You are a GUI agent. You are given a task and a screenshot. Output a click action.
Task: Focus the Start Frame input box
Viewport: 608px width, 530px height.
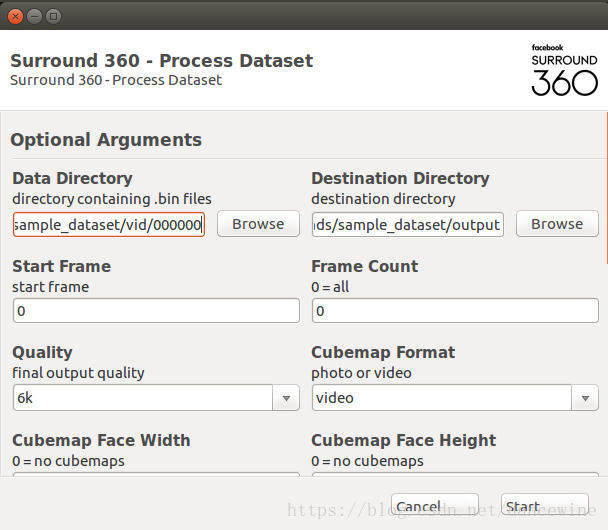pyautogui.click(x=156, y=311)
